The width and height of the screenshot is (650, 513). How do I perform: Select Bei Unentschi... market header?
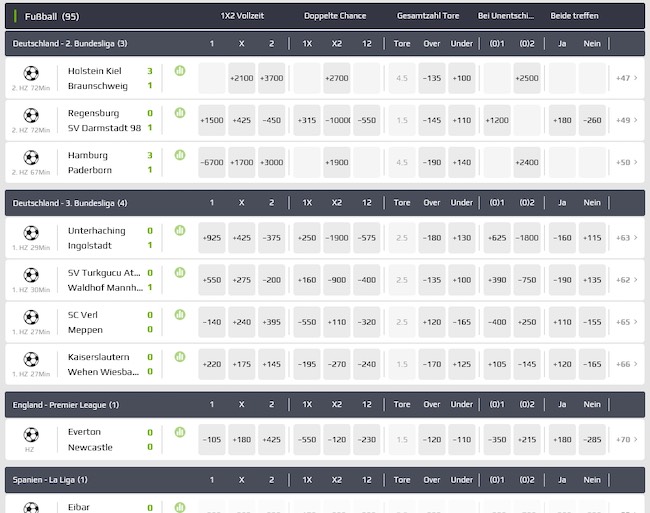tap(506, 16)
